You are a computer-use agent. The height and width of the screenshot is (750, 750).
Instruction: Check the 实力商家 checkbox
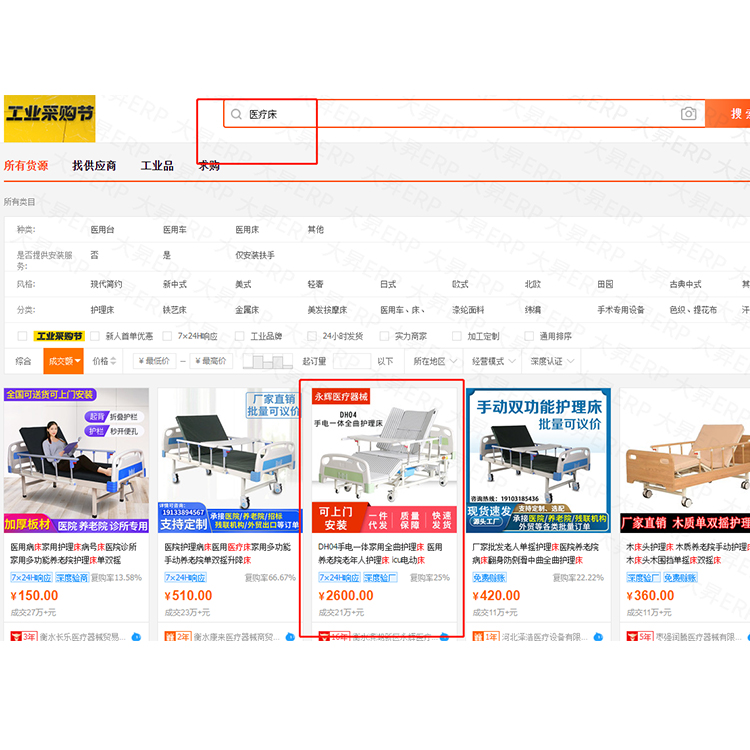point(384,336)
